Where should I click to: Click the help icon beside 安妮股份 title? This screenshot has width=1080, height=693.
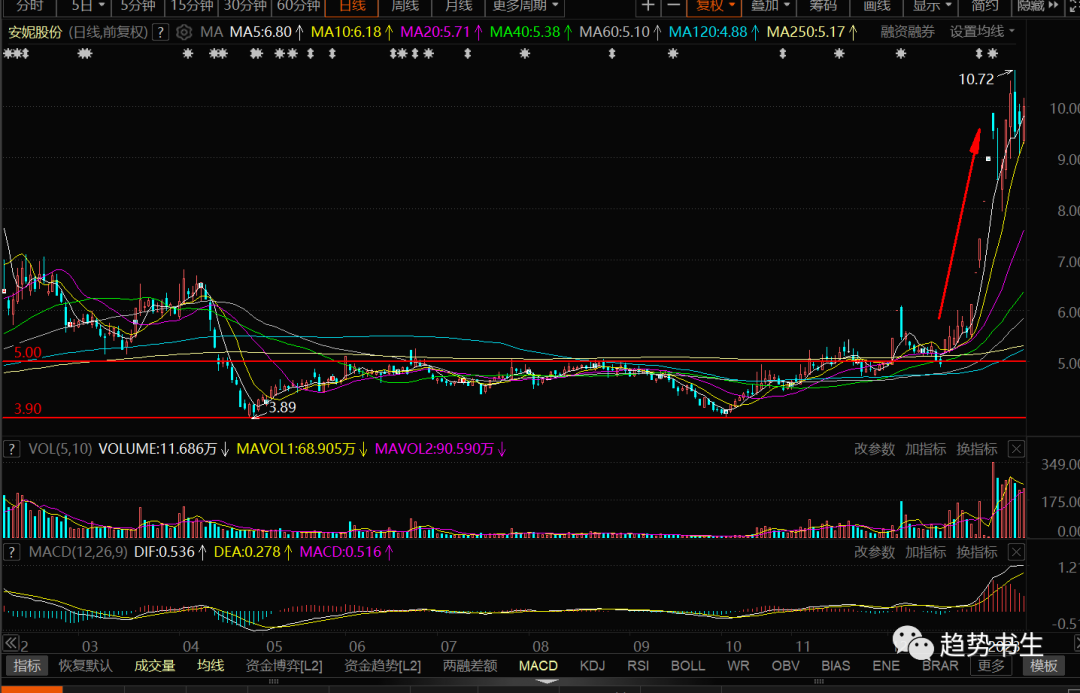(x=160, y=31)
